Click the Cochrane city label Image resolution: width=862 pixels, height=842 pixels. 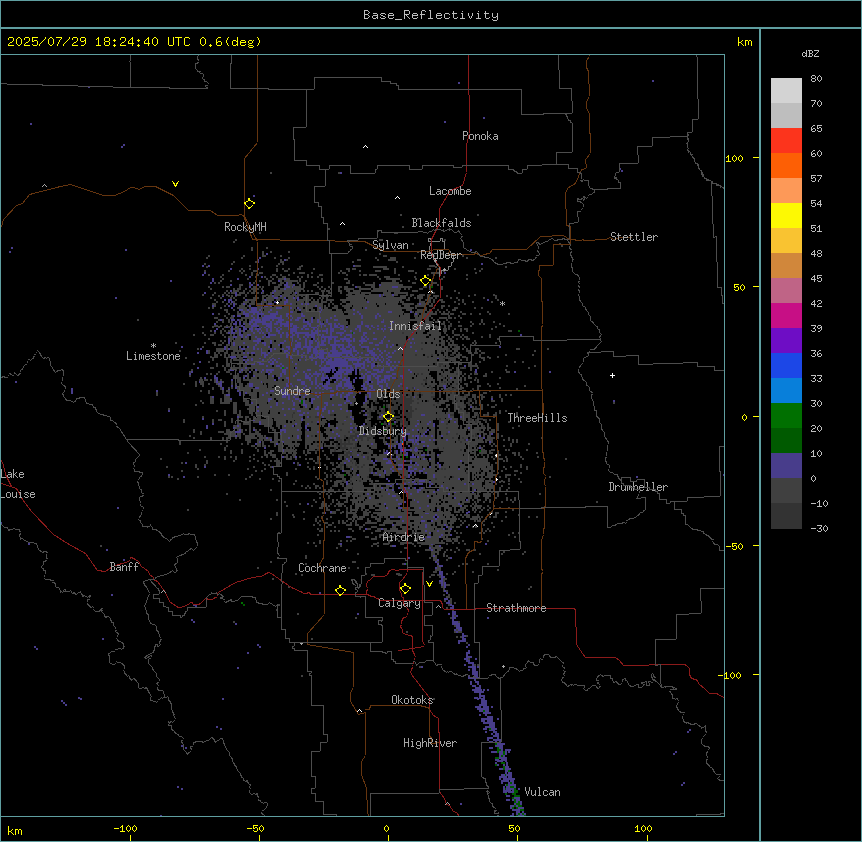(x=322, y=568)
